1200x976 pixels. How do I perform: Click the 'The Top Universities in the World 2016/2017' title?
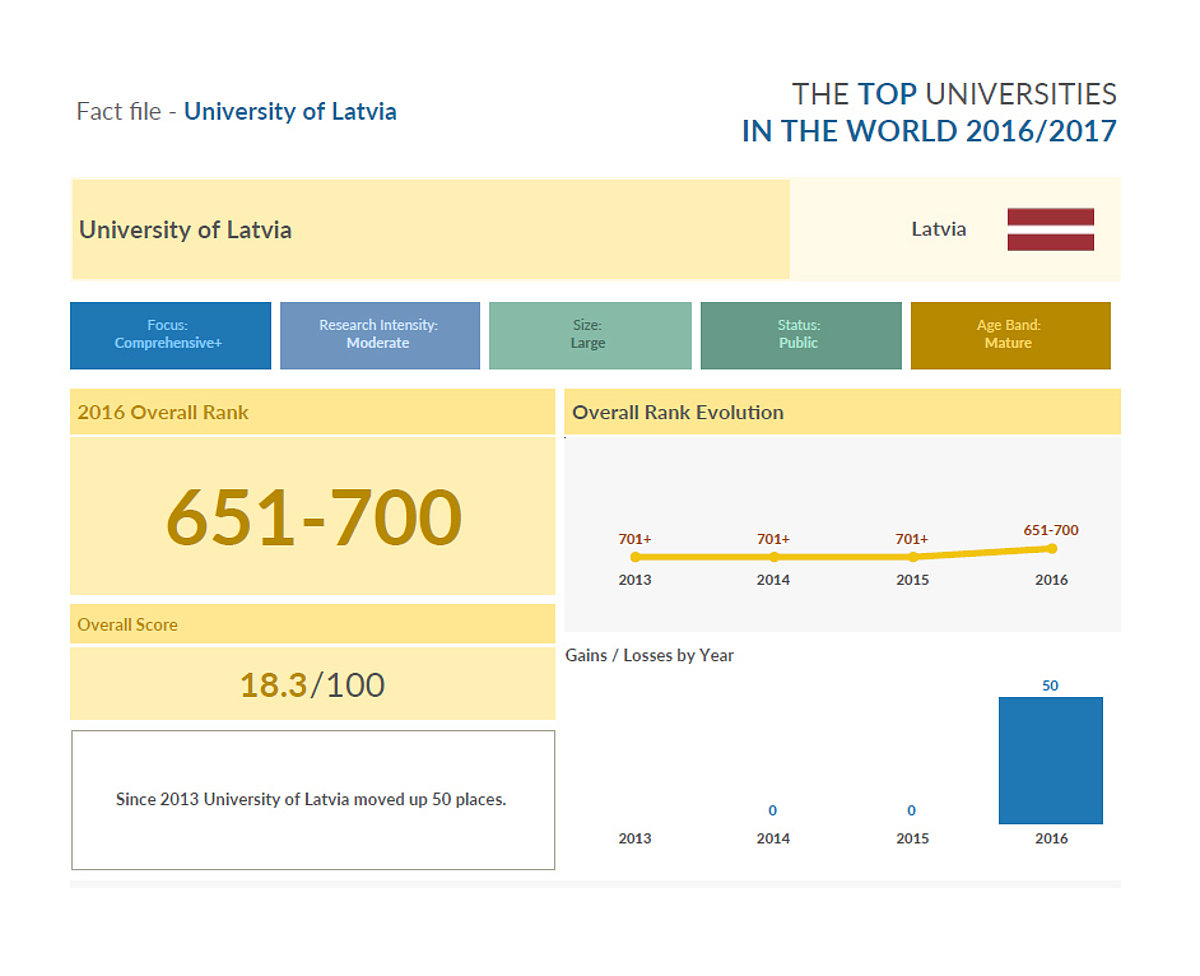pos(929,112)
